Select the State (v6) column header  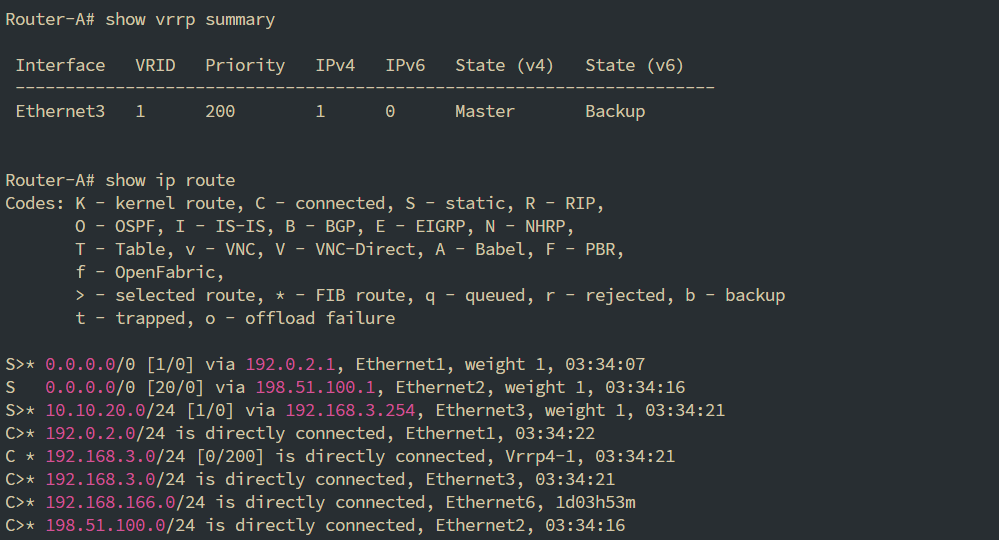click(634, 65)
